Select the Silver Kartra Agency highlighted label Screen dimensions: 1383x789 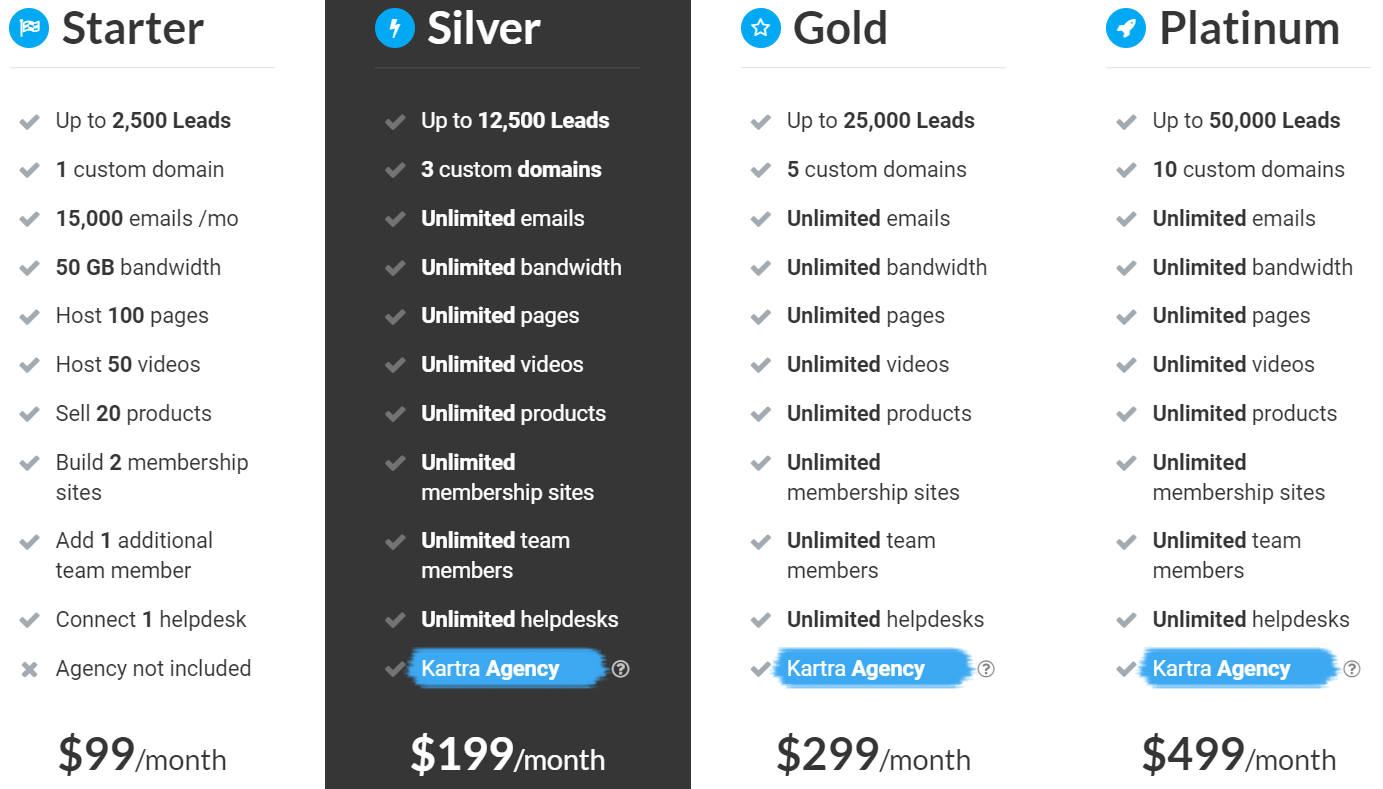[x=506, y=668]
